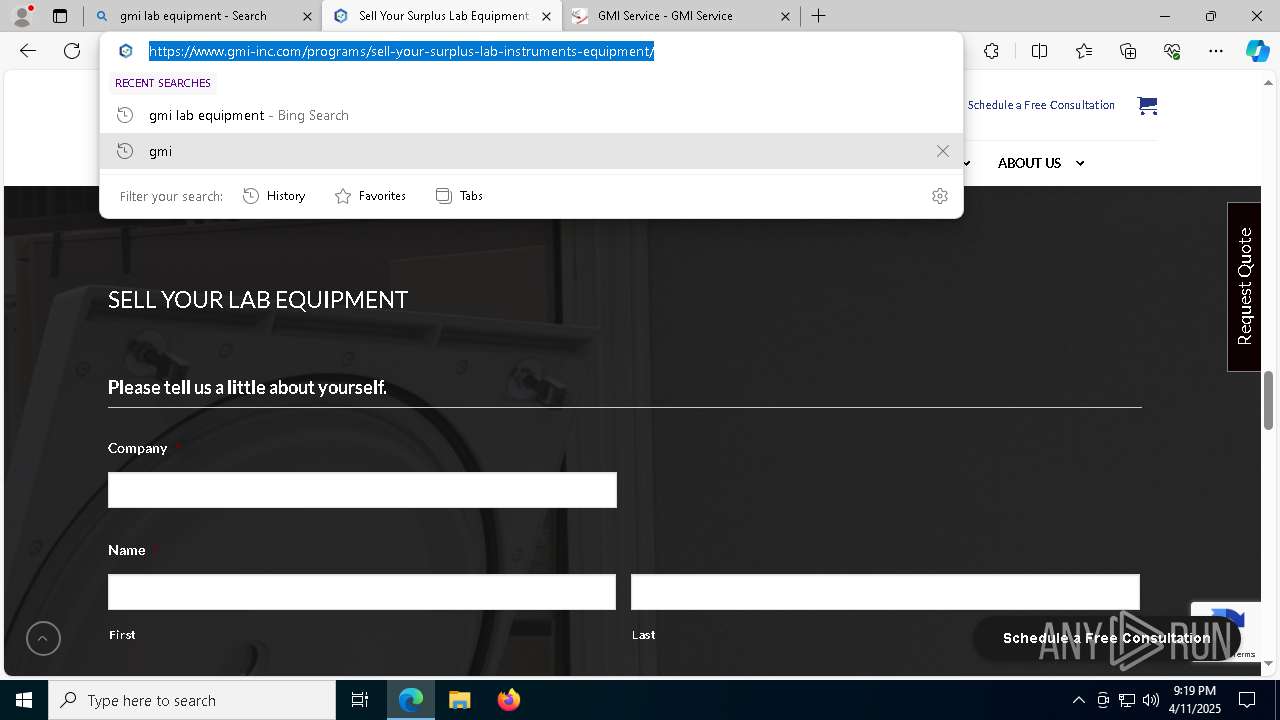This screenshot has height=720, width=1280.
Task: Switch to 'GMI Service' tab
Action: click(x=680, y=16)
